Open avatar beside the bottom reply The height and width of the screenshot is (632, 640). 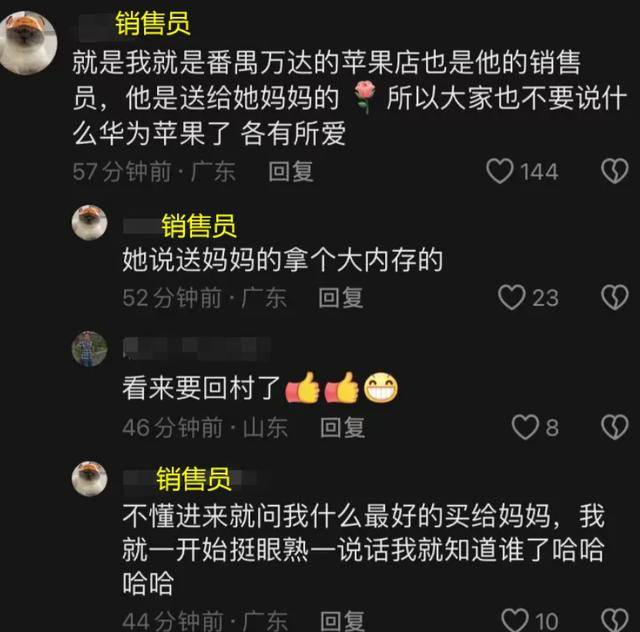coord(89,478)
